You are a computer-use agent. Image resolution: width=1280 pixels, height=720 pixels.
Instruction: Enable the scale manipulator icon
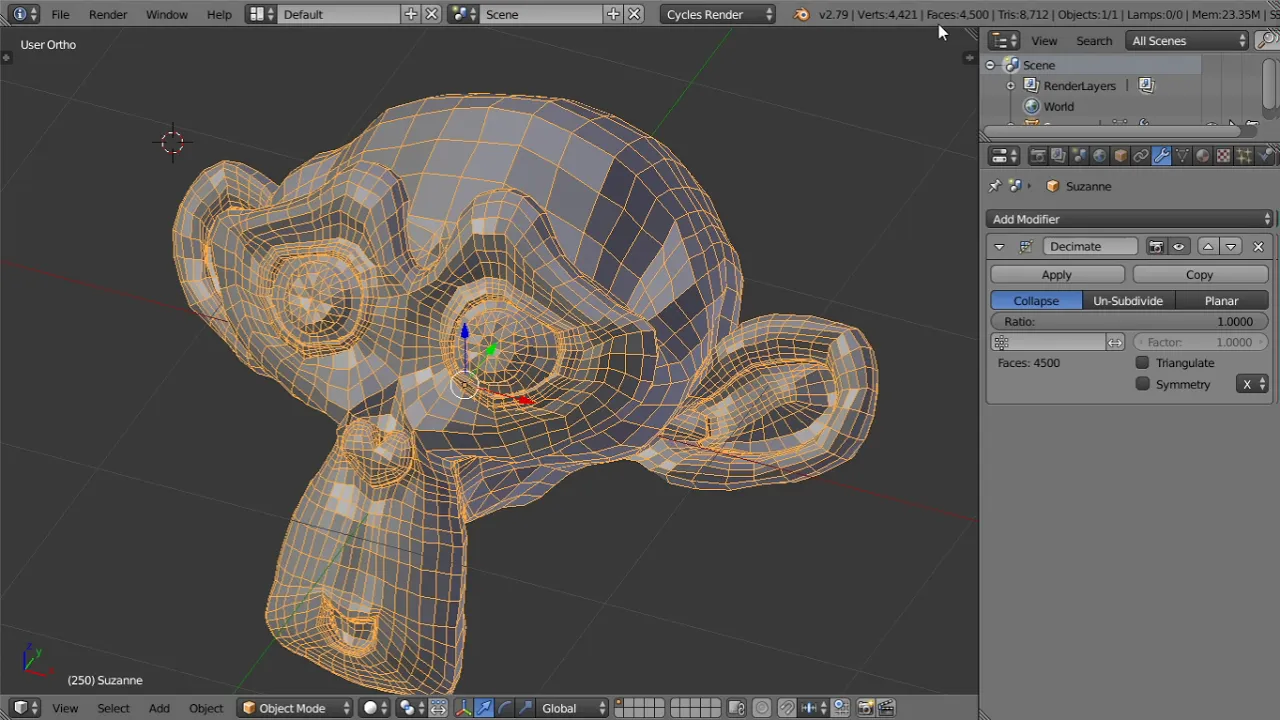pos(526,708)
